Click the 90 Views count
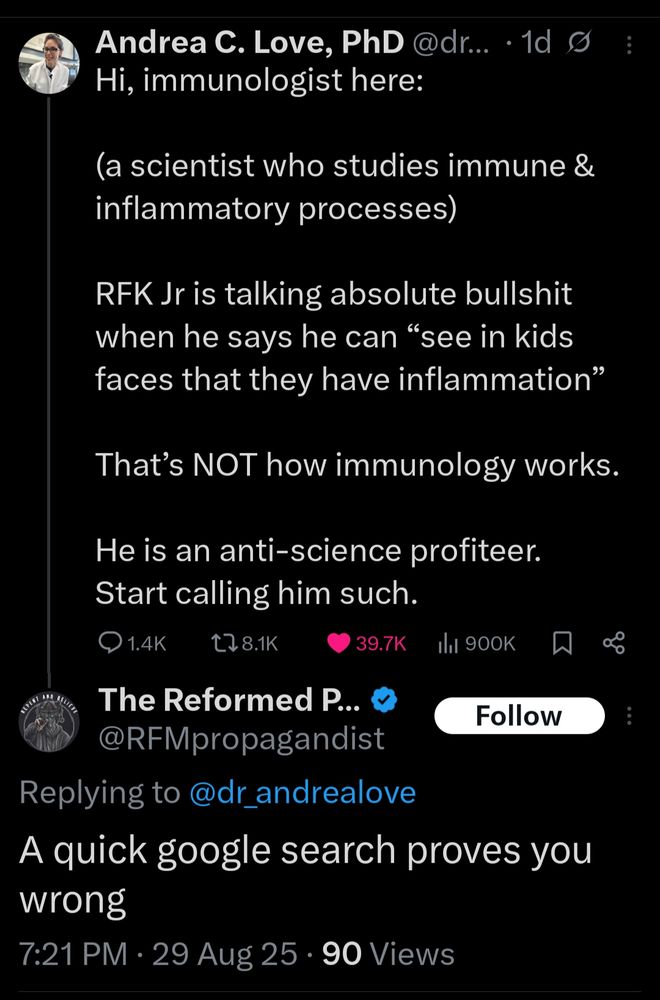660x1000 pixels. coord(388,954)
